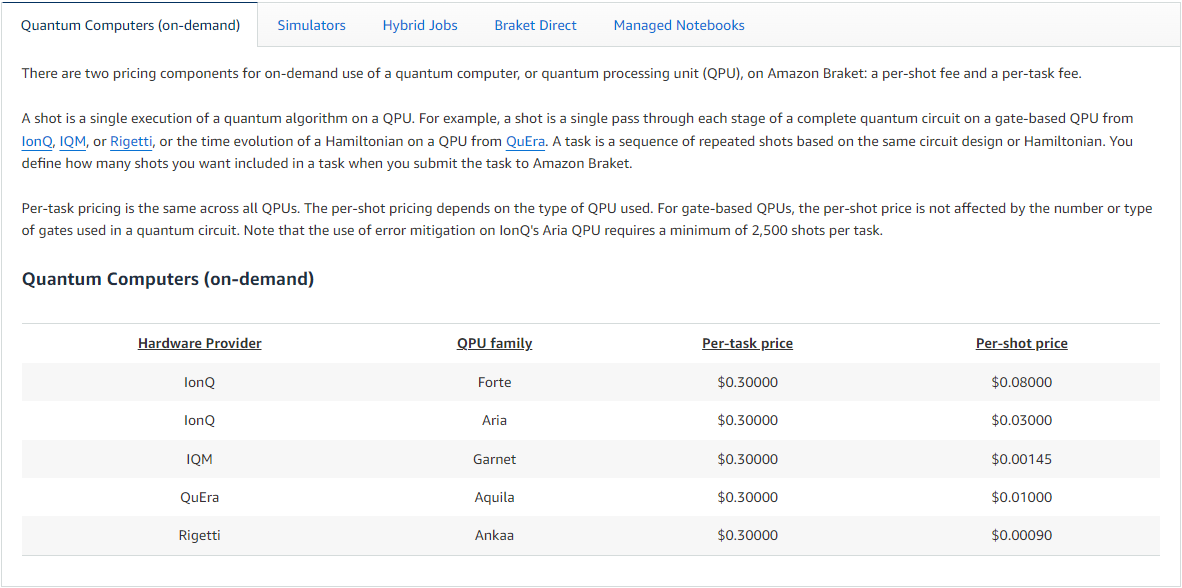Follow the IonQ link in the paragraph

click(x=37, y=141)
